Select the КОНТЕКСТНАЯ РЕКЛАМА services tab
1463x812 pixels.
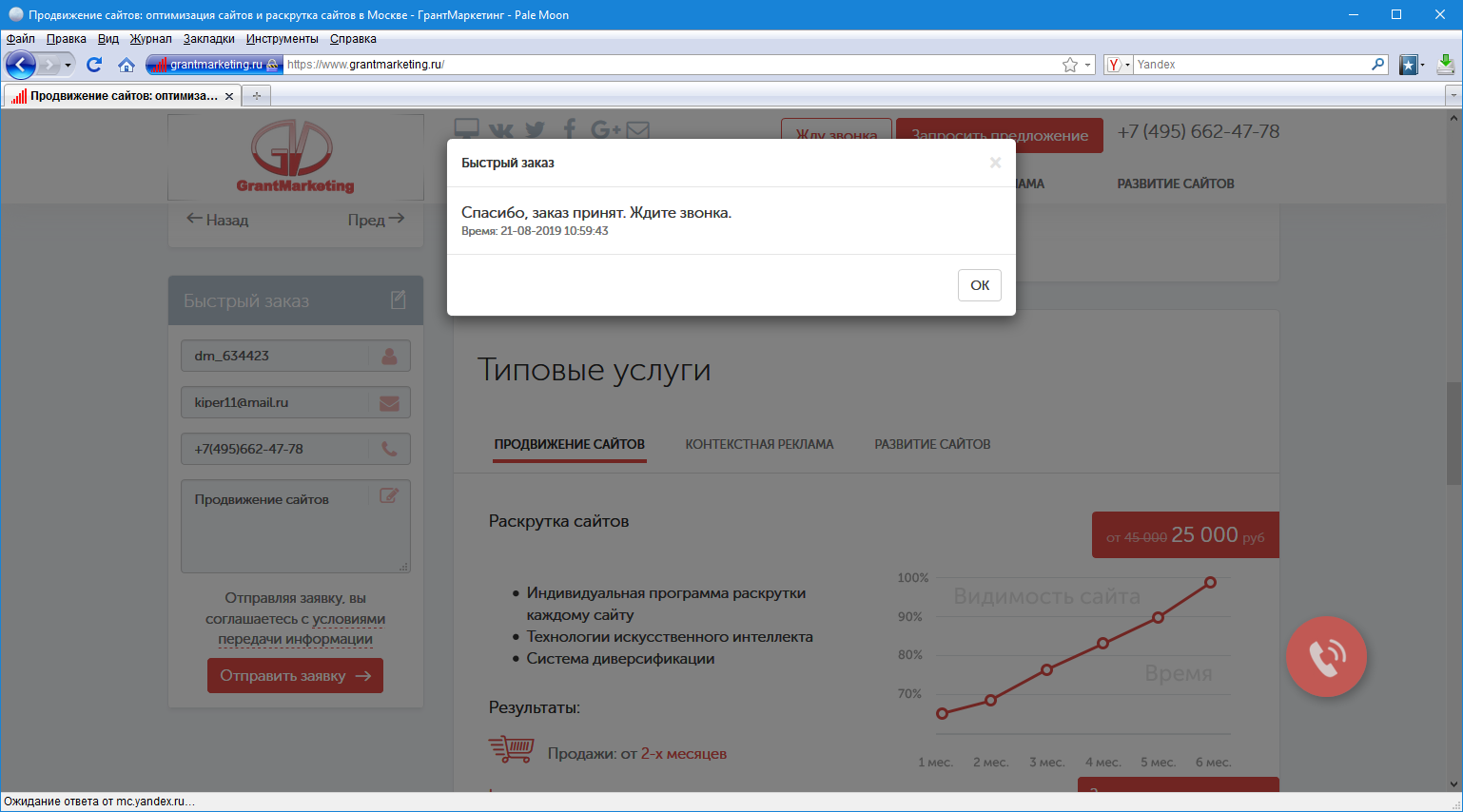[759, 444]
